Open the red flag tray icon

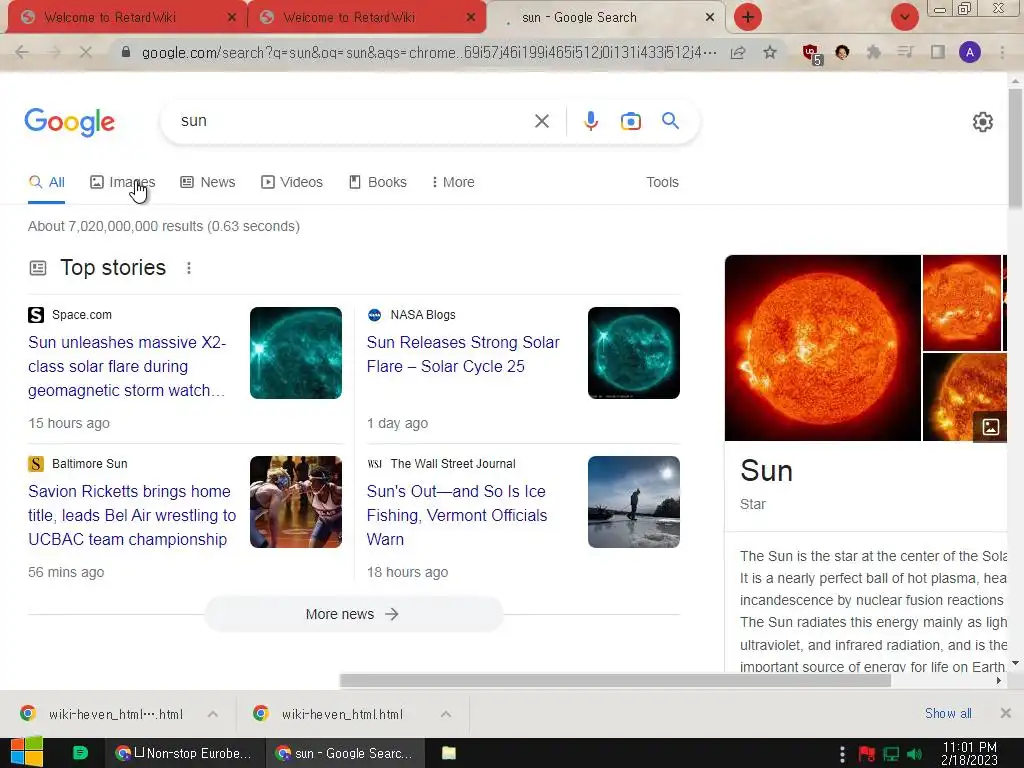point(867,754)
